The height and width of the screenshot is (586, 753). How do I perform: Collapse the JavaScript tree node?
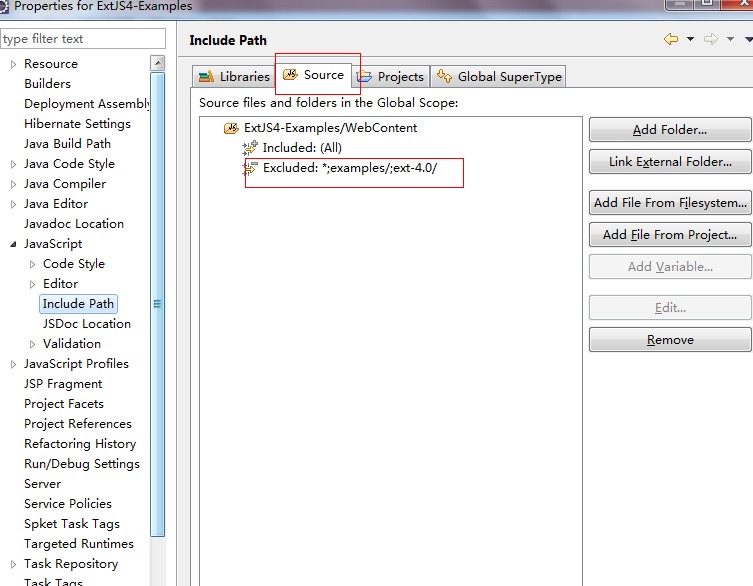pos(13,244)
